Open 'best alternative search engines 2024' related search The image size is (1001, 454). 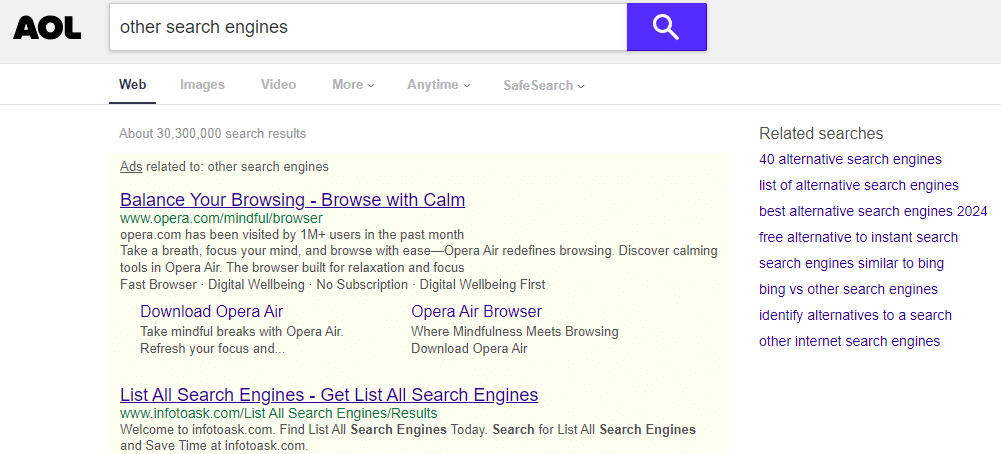point(872,211)
